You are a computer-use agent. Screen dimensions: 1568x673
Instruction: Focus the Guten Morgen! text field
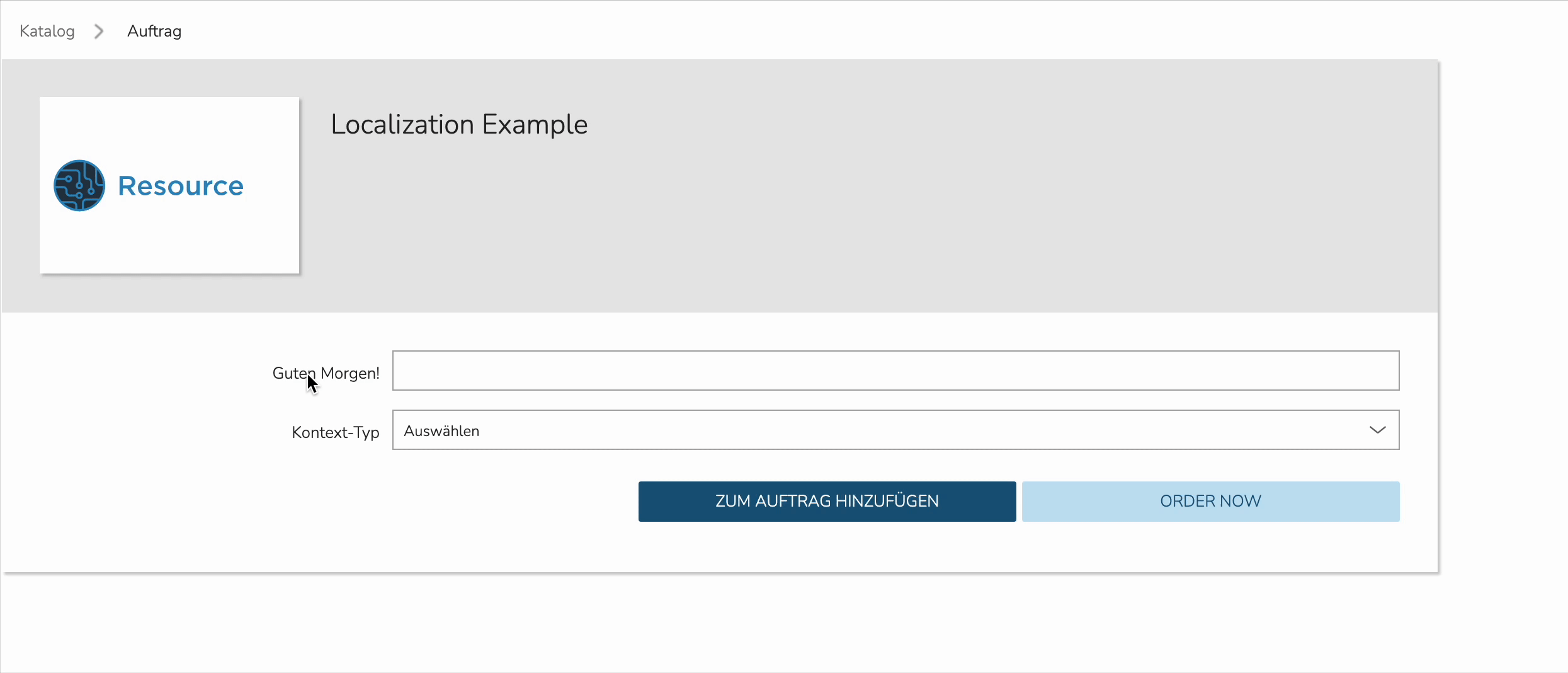tap(895, 371)
